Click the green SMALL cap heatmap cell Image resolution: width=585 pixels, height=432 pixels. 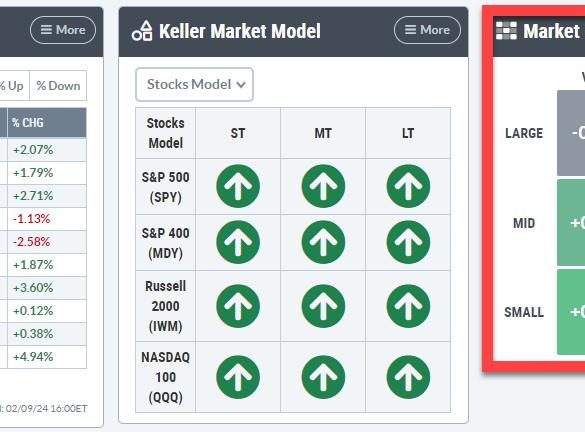(571, 312)
